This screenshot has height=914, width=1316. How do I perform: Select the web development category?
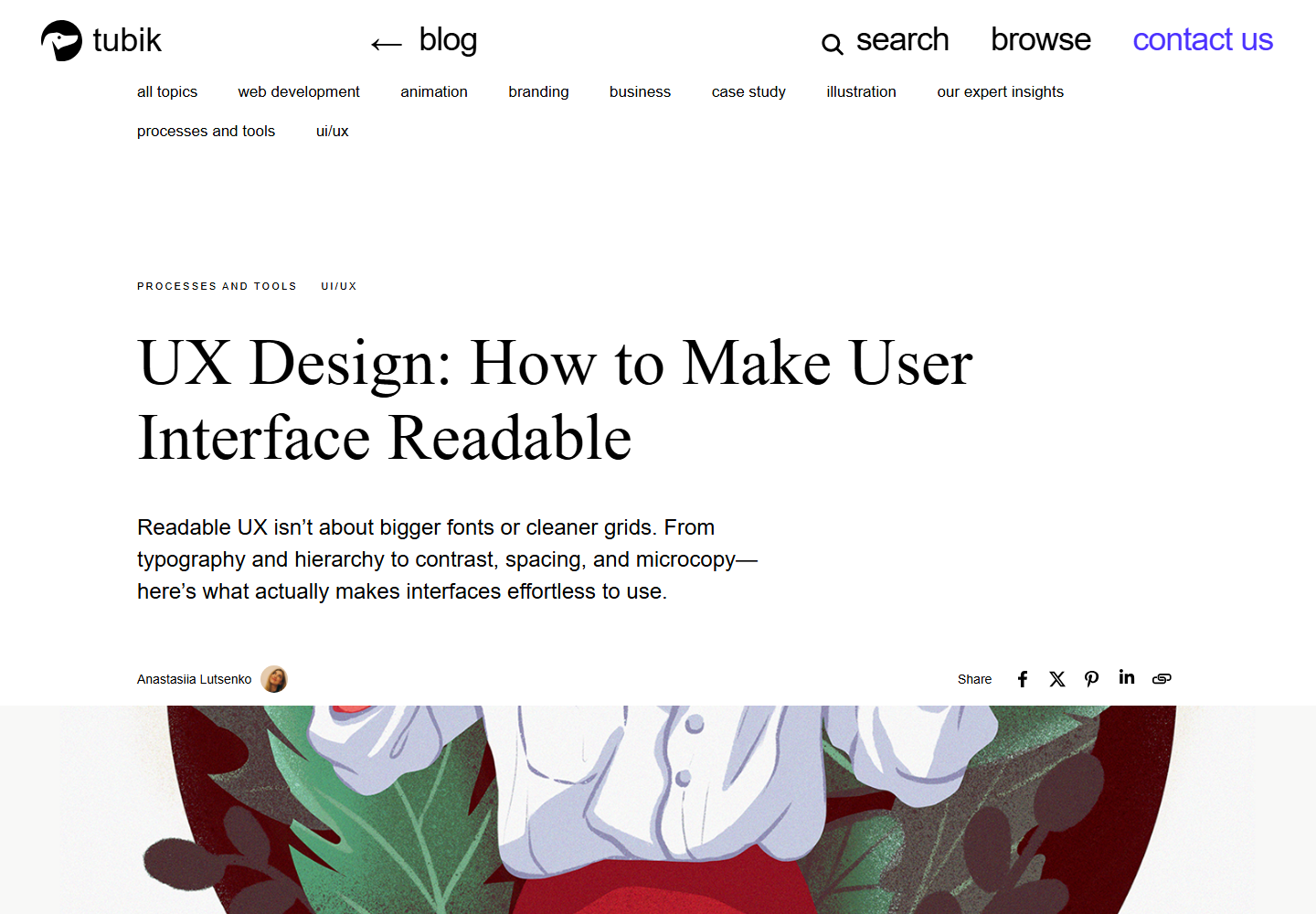(299, 91)
